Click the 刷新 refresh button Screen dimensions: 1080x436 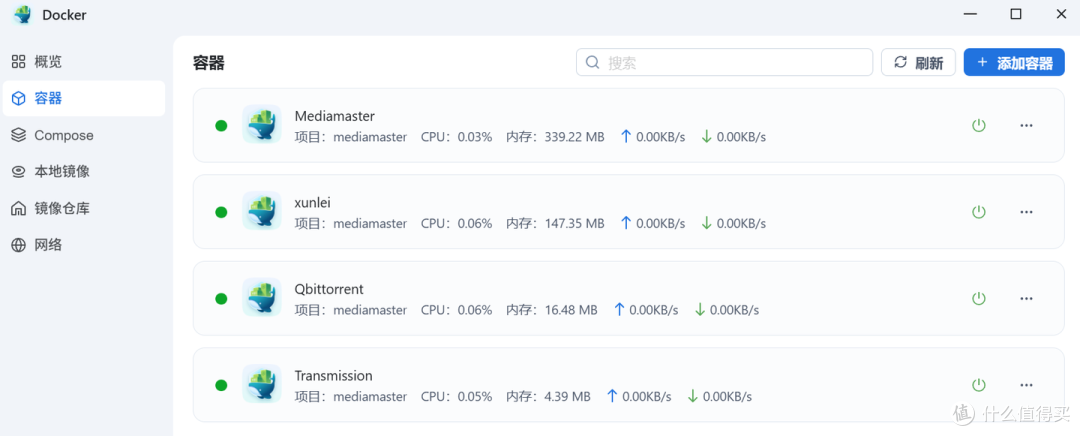[x=918, y=63]
